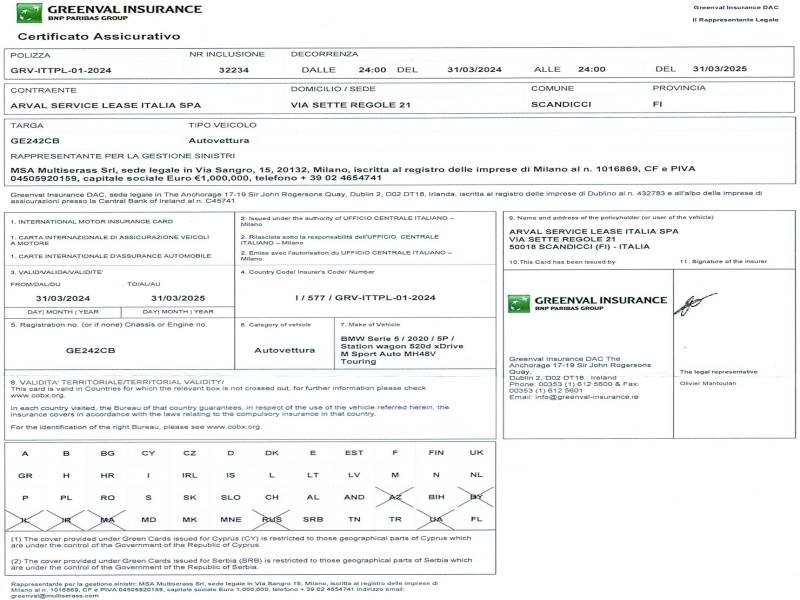Click the BG country code

coord(107,454)
